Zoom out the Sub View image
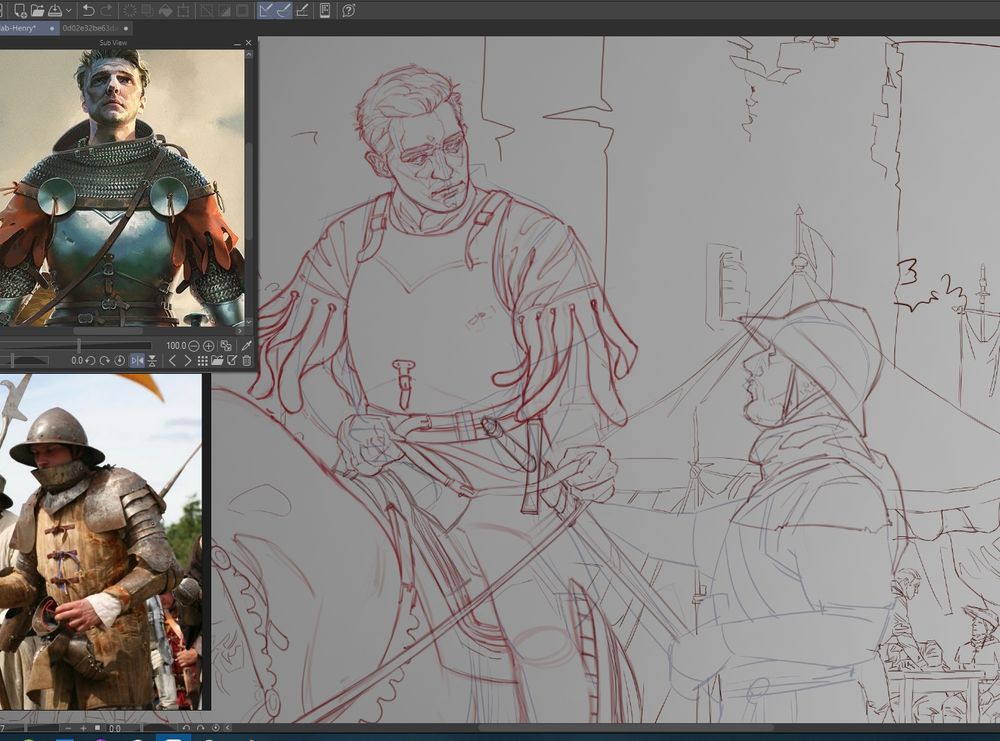The image size is (1000, 741). tap(193, 346)
